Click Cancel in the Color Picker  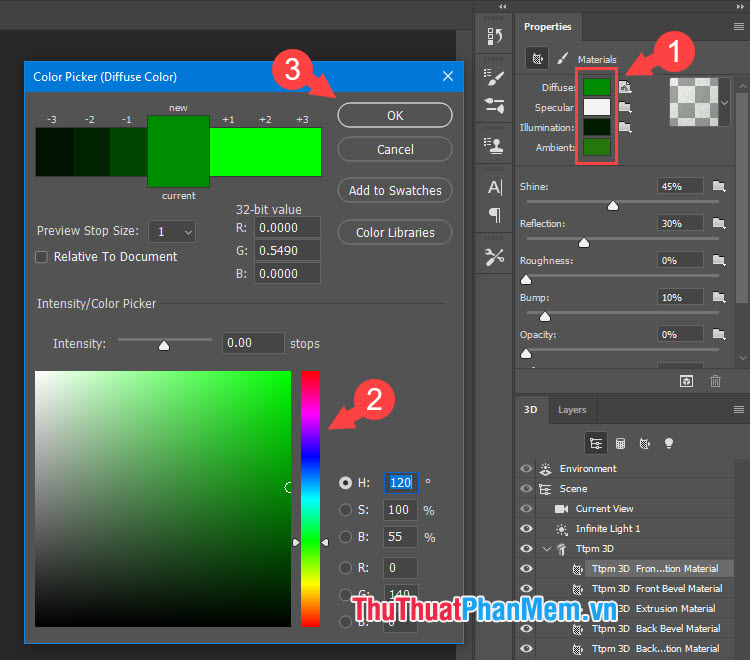click(x=395, y=150)
